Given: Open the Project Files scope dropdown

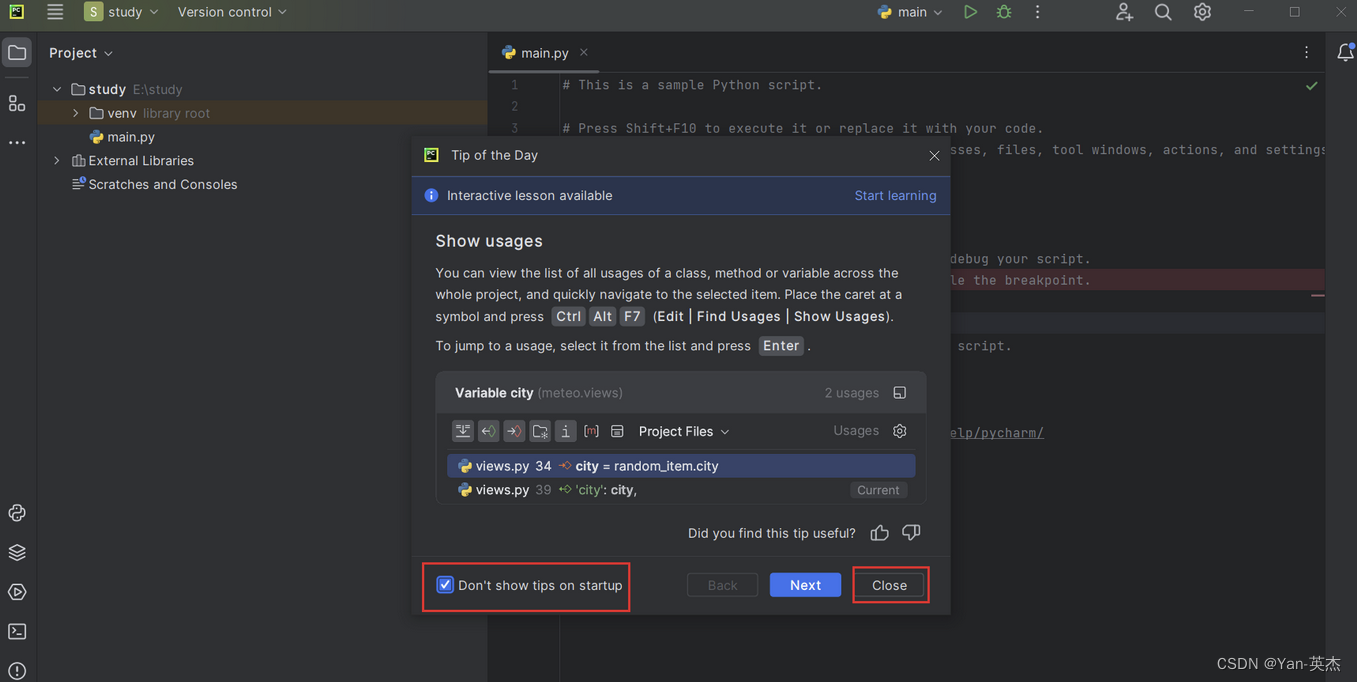Looking at the screenshot, I should point(683,431).
